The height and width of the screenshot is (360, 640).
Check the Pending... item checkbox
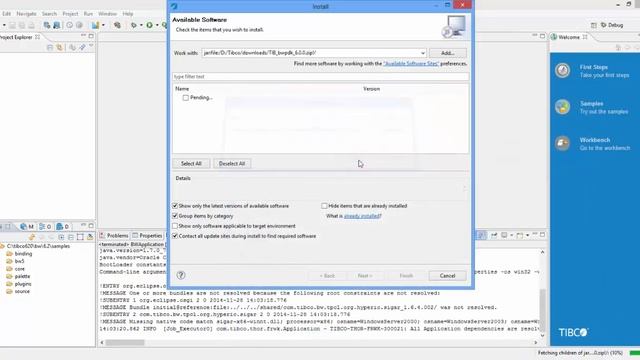pos(186,98)
